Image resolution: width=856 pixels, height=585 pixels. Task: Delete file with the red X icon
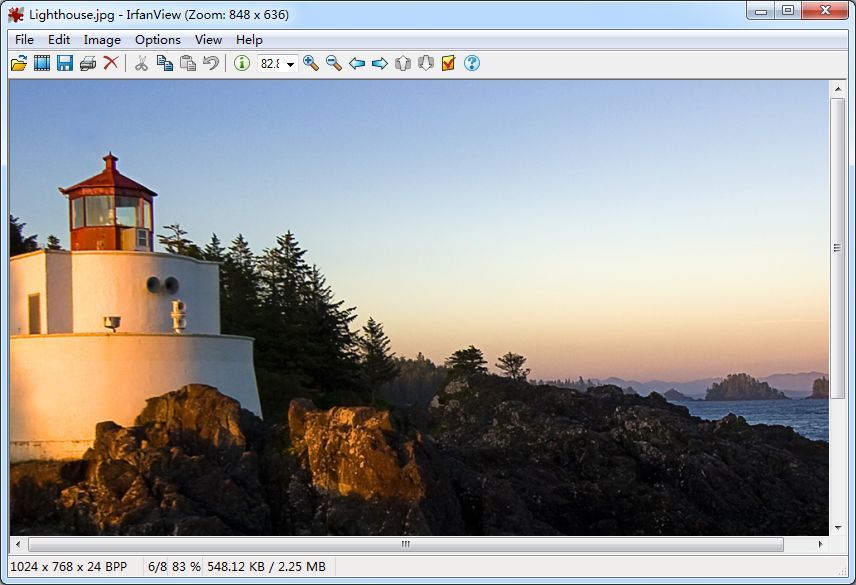coord(111,63)
